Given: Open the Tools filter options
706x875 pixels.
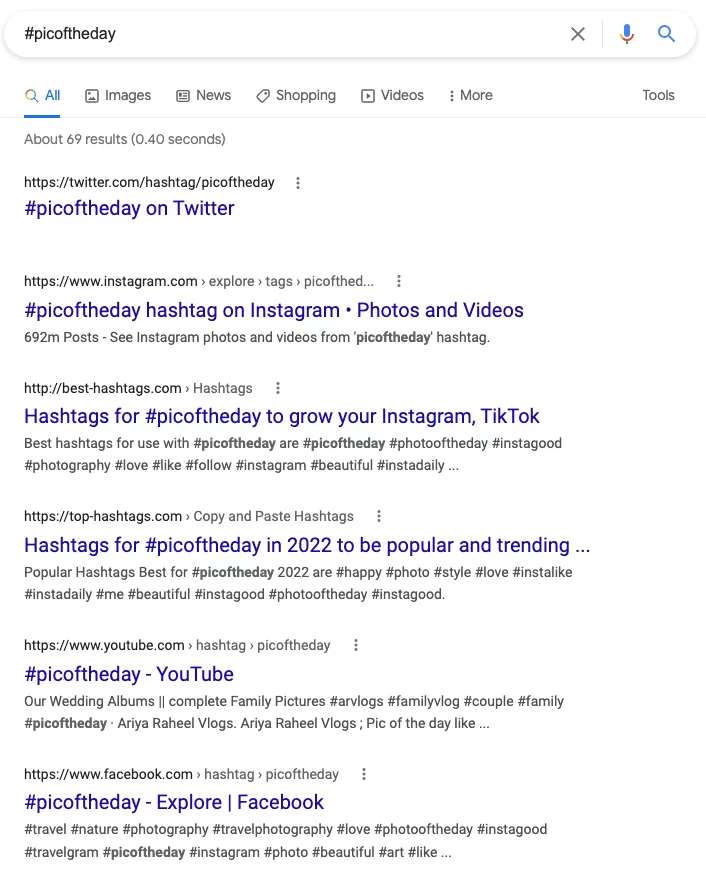Looking at the screenshot, I should tap(658, 95).
